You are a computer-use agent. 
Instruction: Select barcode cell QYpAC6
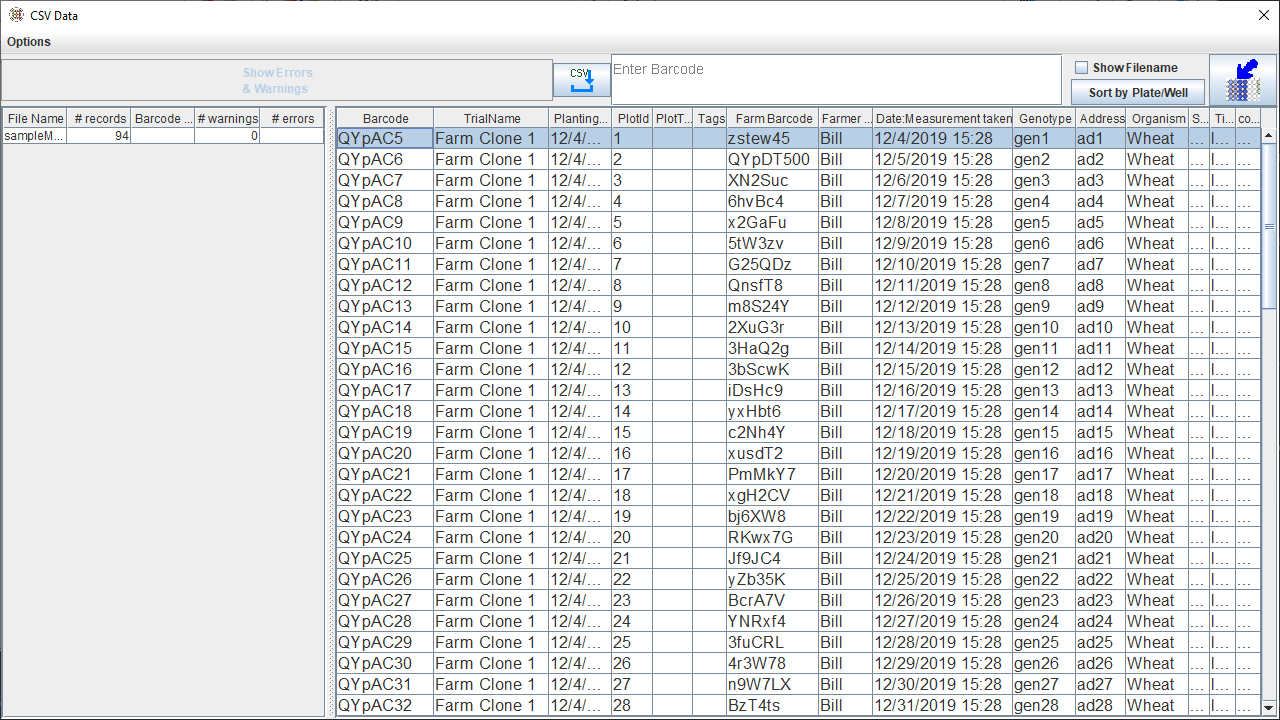385,159
